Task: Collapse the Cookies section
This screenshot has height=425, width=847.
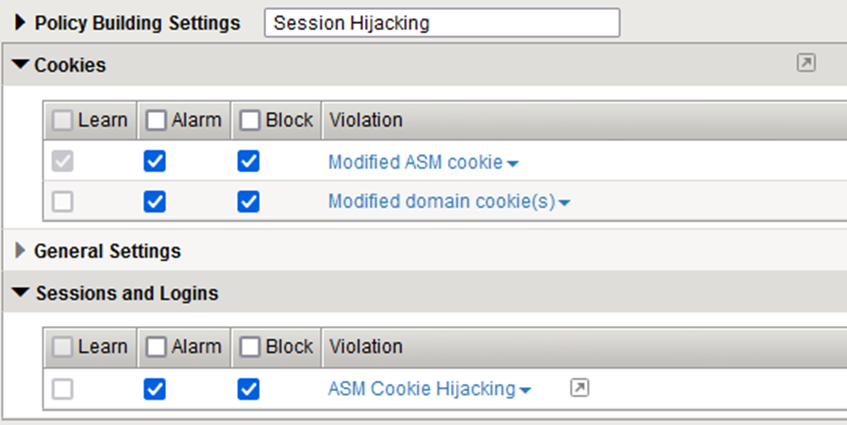Action: point(20,65)
